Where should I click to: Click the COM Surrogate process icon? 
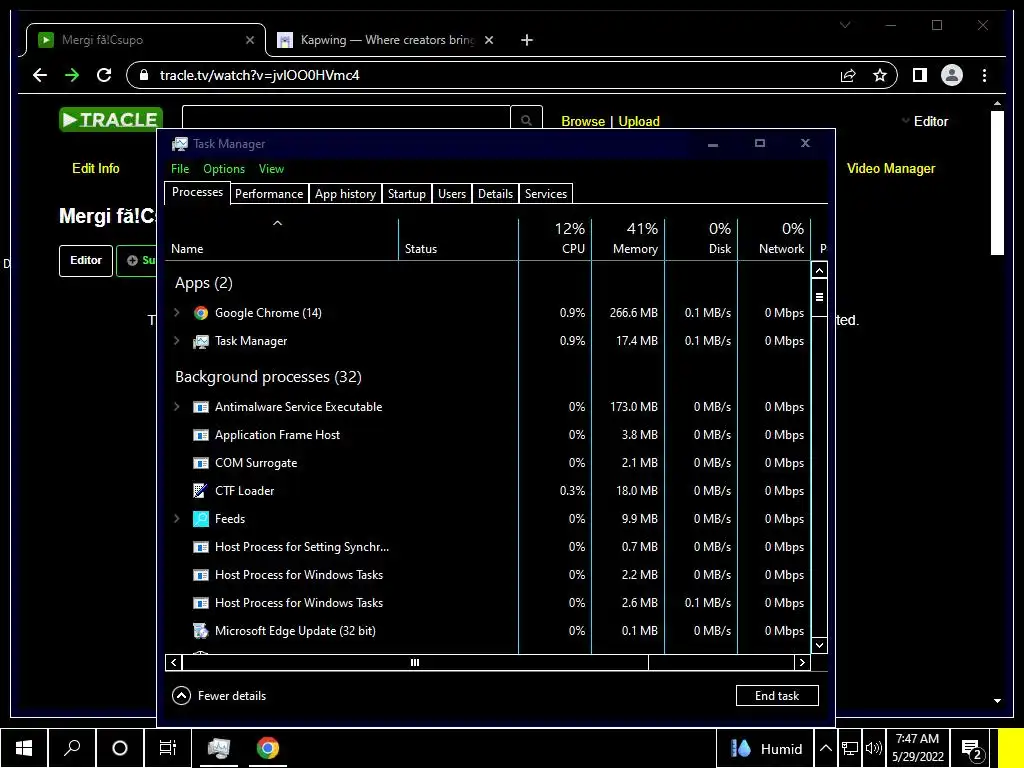tap(201, 463)
